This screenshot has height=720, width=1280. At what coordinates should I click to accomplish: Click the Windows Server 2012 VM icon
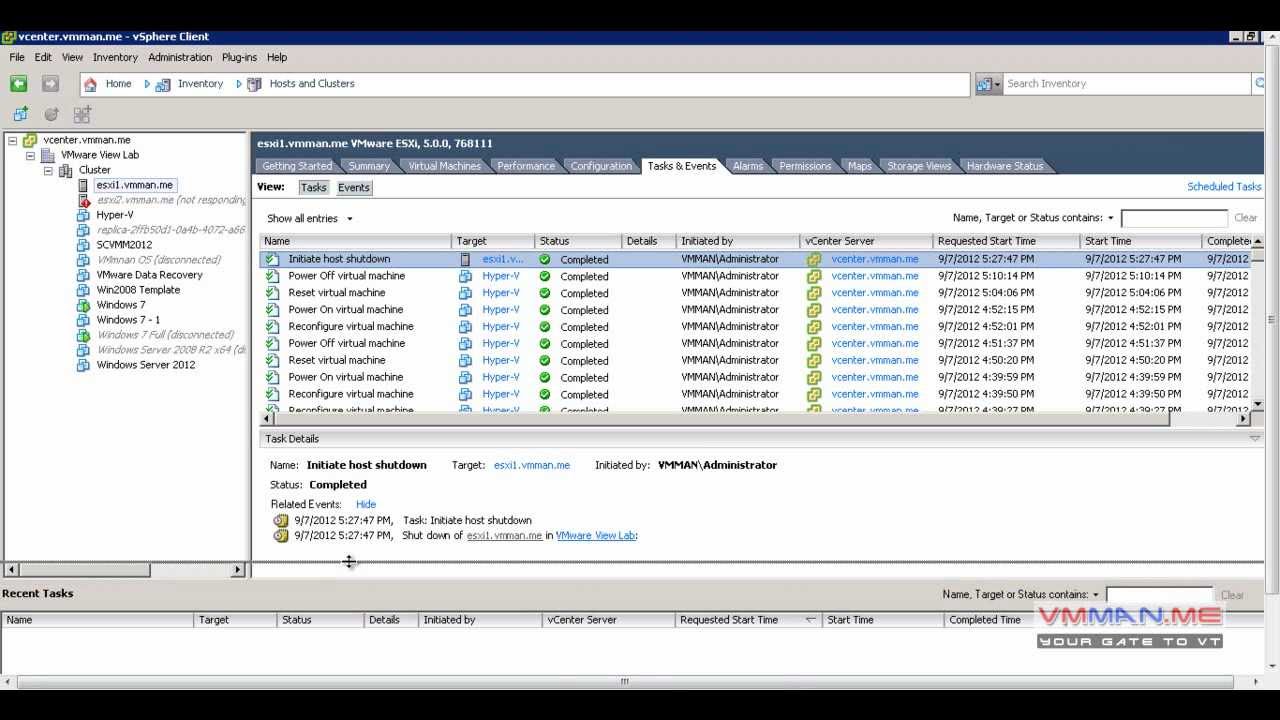84,366
